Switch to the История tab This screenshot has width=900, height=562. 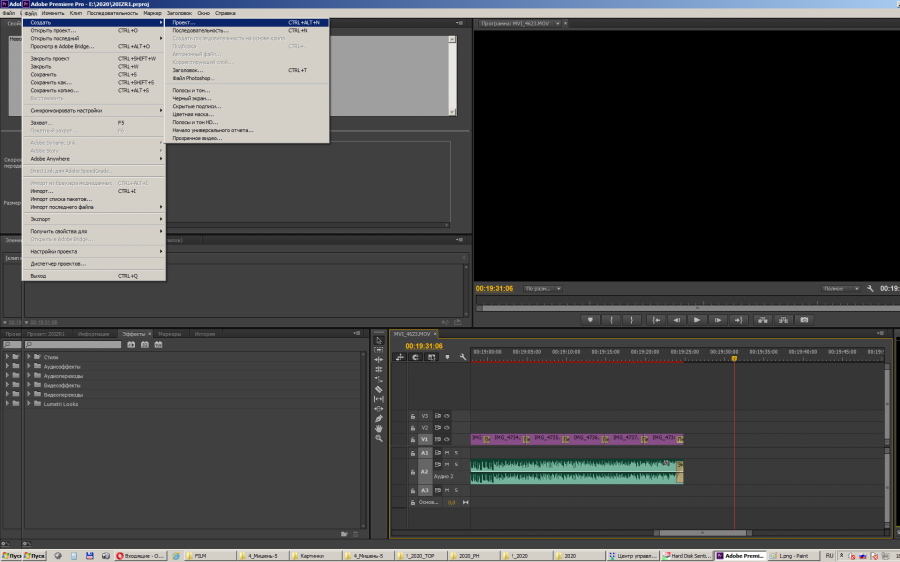coord(204,334)
